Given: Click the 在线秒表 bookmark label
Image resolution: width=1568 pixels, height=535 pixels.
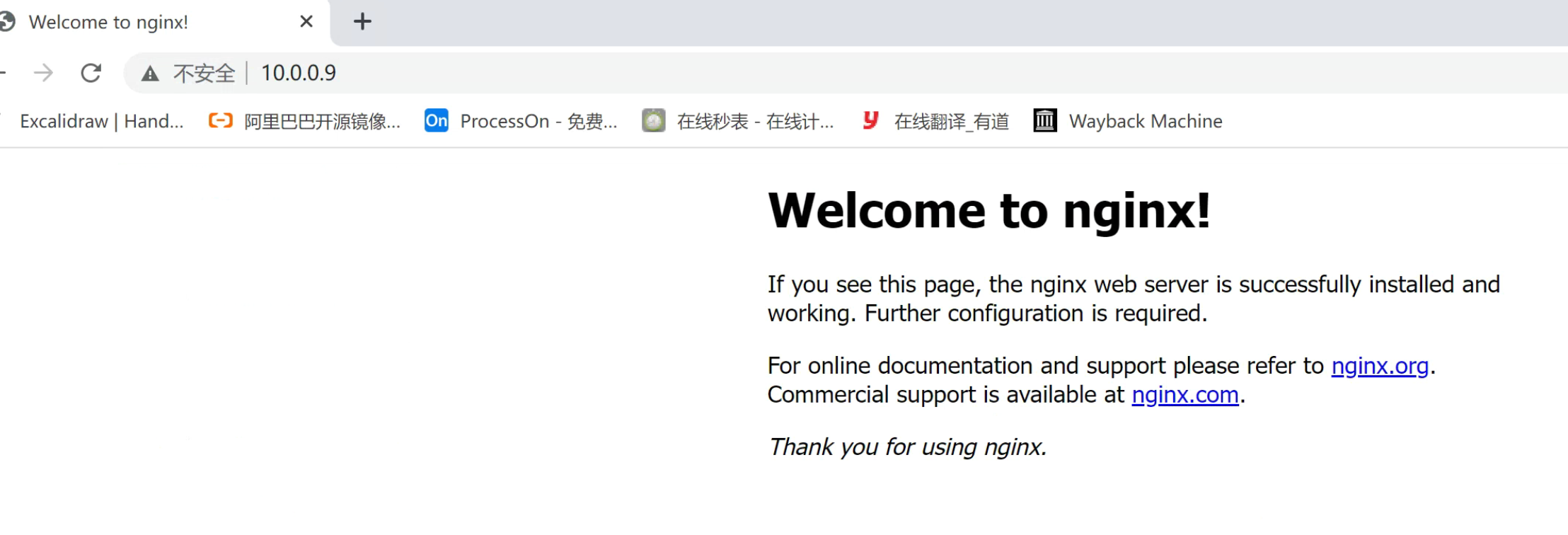Looking at the screenshot, I should pos(755,122).
